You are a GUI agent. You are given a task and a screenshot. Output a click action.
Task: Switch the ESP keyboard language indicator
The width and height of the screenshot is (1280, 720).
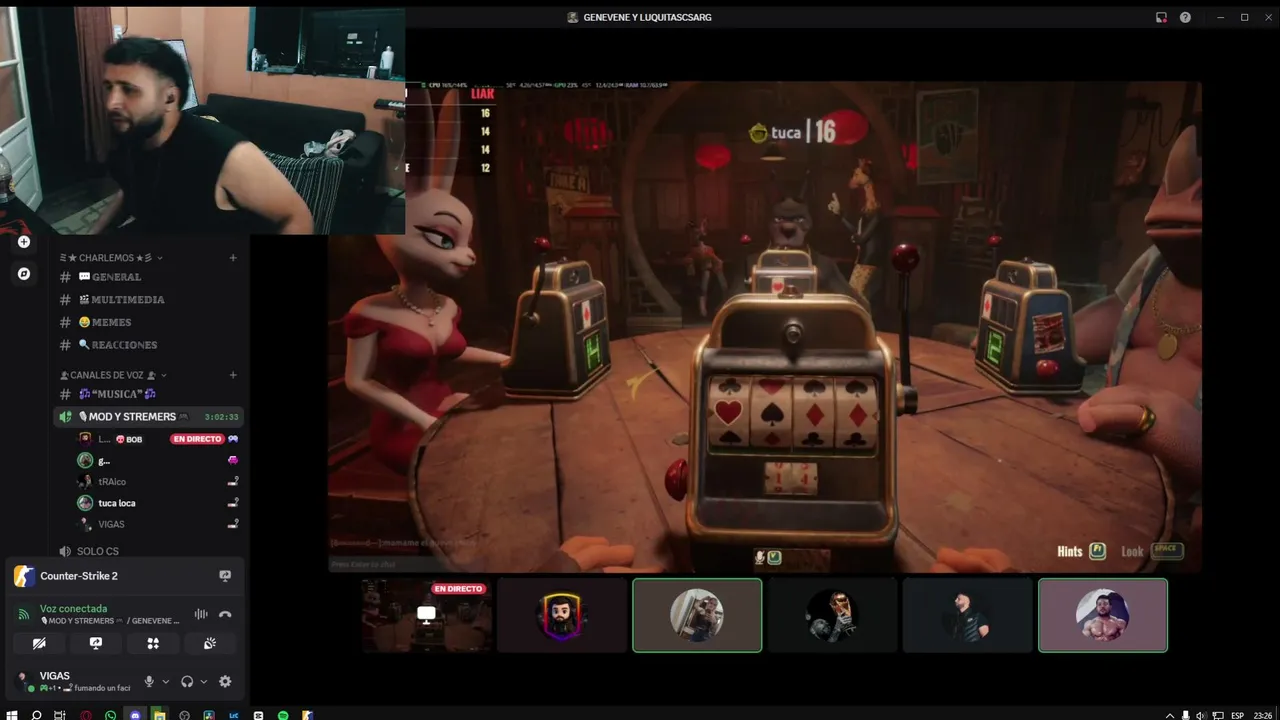[1237, 715]
